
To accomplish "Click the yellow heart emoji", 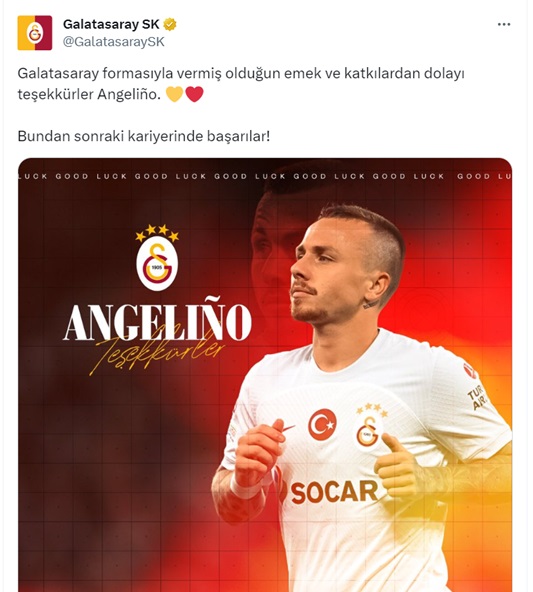I will pyautogui.click(x=174, y=94).
